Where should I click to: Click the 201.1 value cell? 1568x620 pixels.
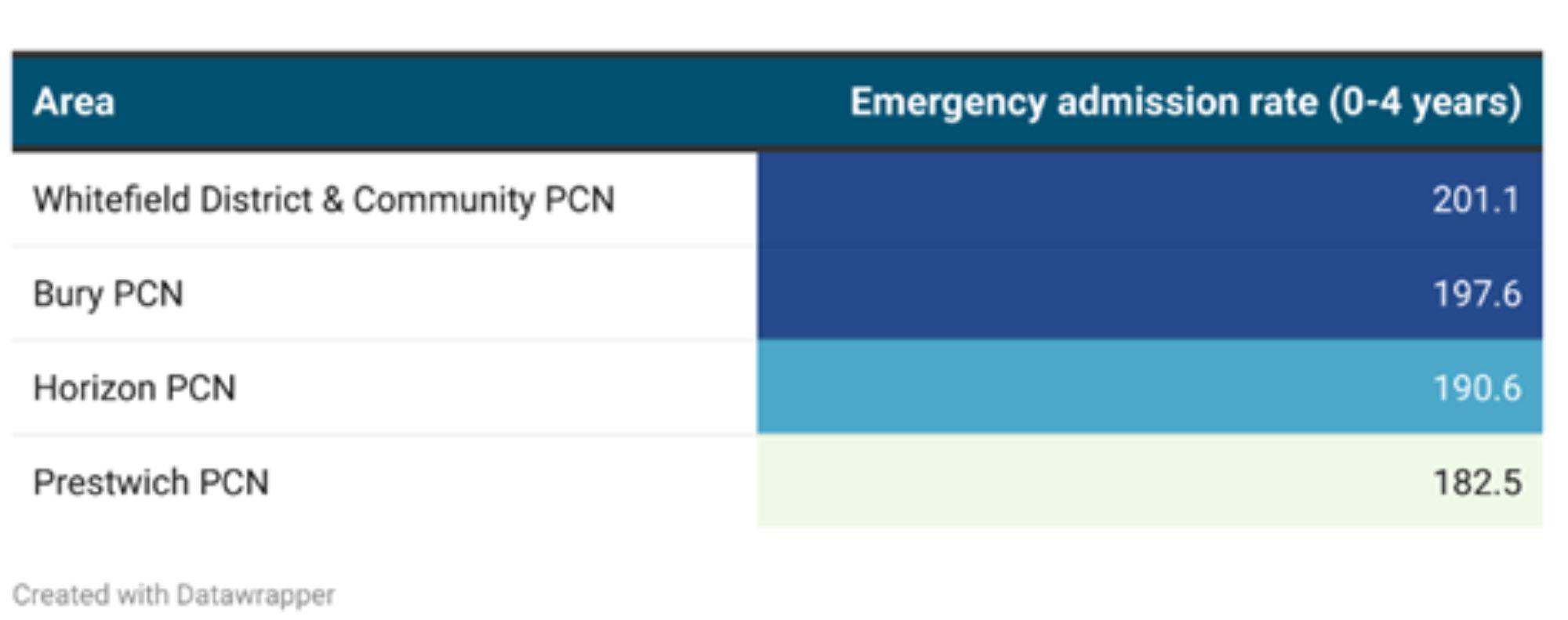[x=1149, y=199]
